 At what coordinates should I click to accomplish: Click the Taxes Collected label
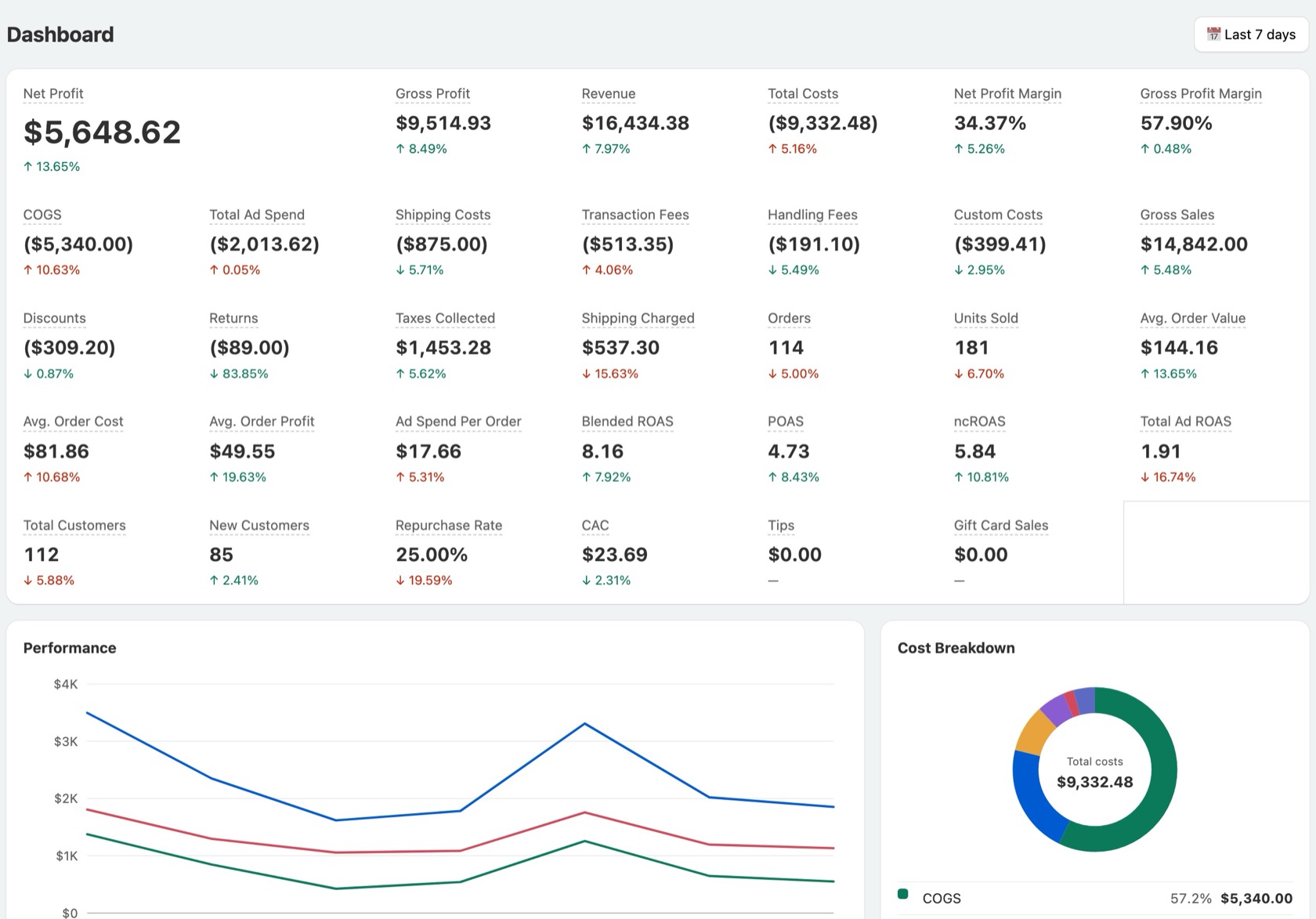click(x=445, y=318)
